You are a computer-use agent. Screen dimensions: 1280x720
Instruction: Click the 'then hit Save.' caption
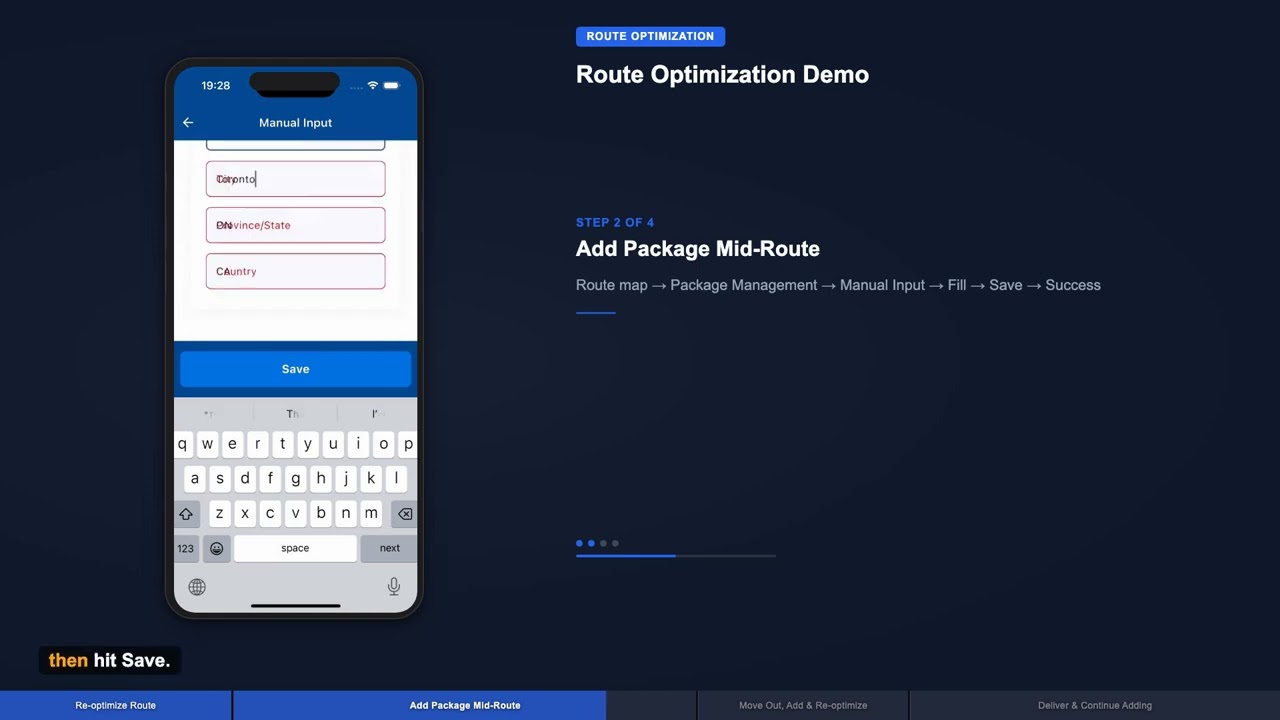click(x=109, y=660)
